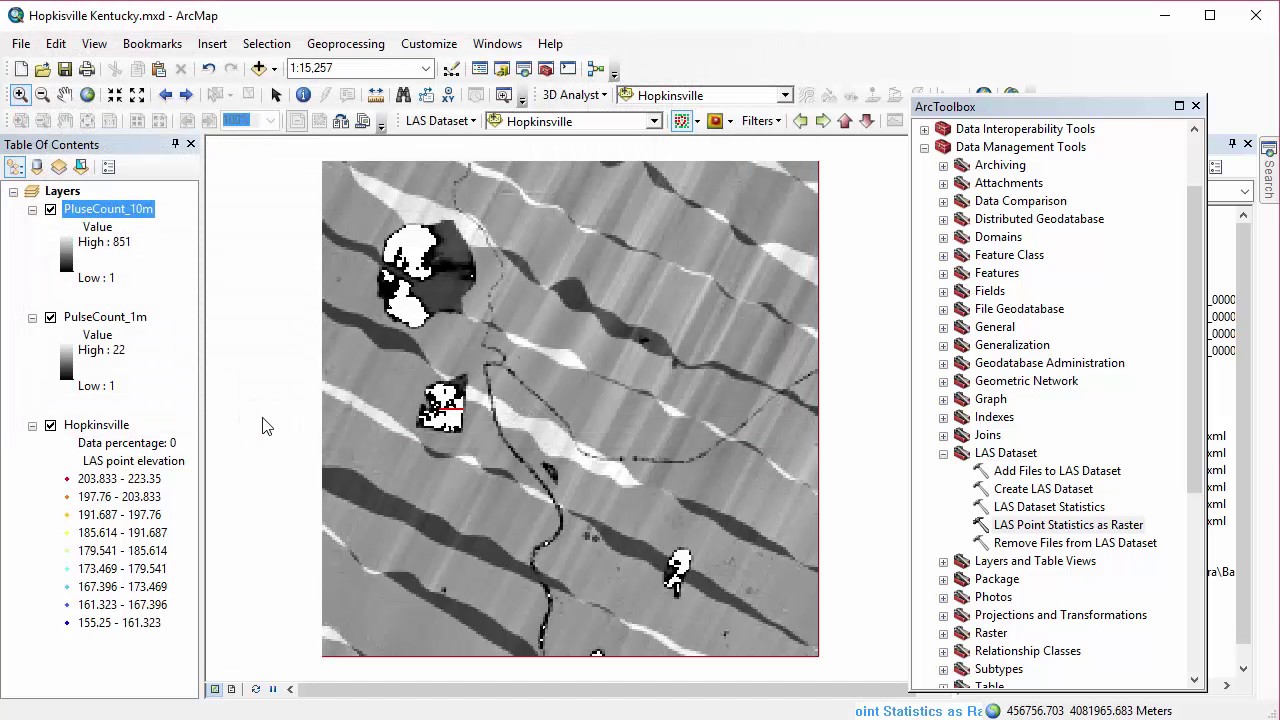Go forward to next extent

pos(186,95)
